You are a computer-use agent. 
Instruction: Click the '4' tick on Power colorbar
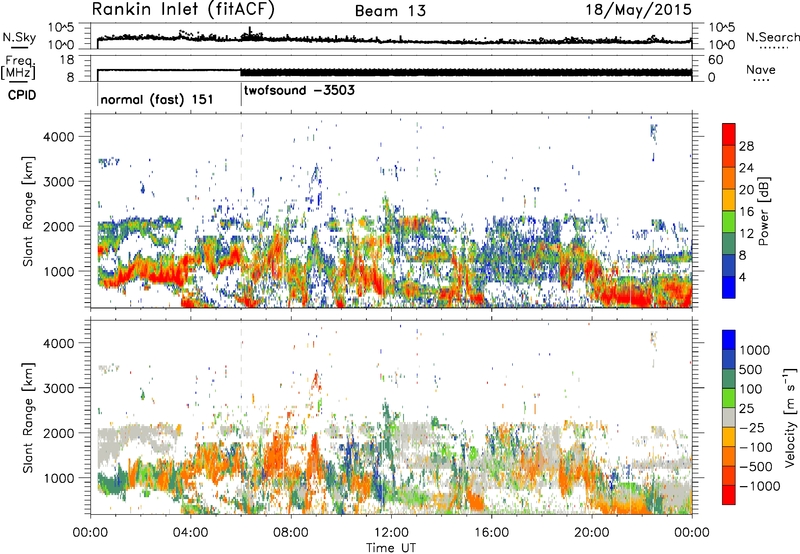click(742, 278)
